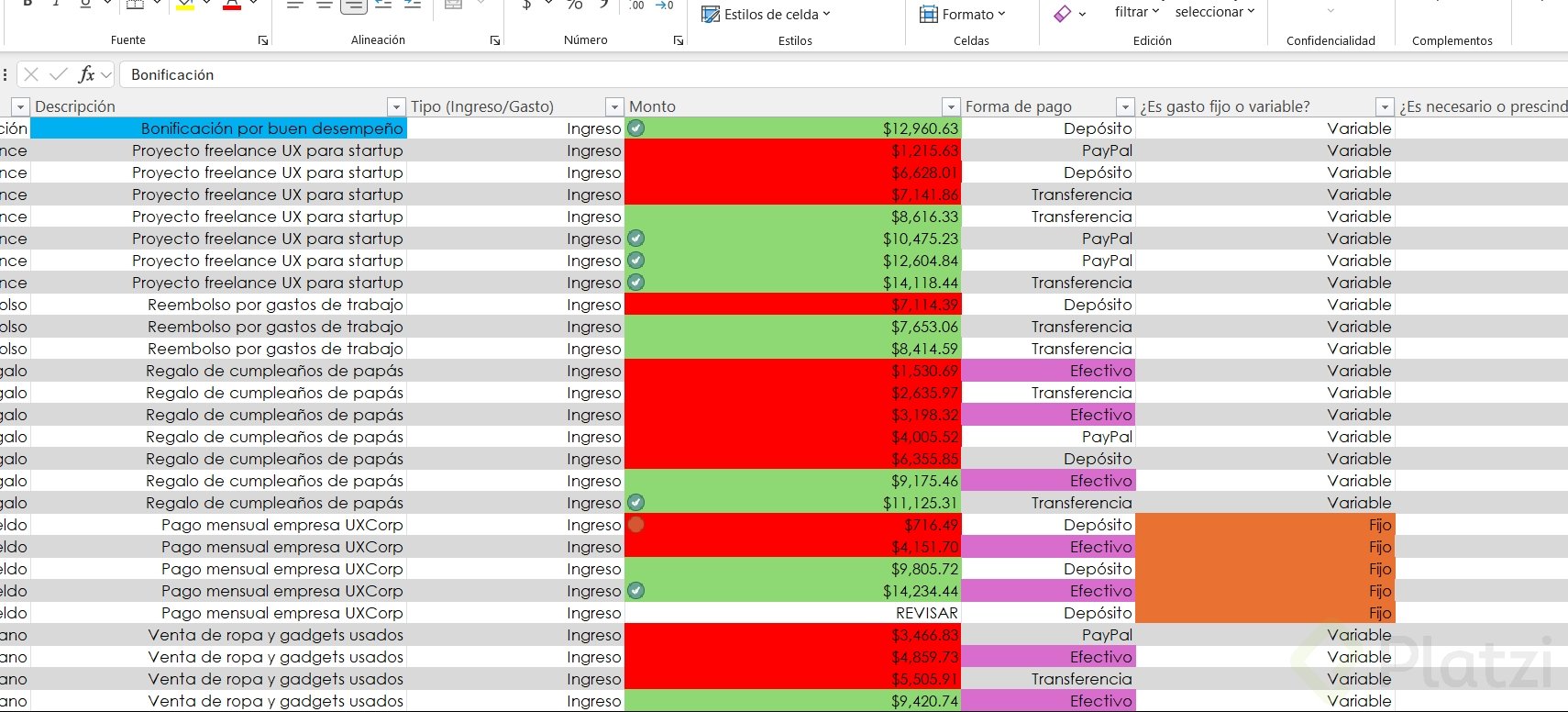This screenshot has width=1568, height=712.
Task: Expand the Formato menu arrow
Action: click(x=1001, y=14)
